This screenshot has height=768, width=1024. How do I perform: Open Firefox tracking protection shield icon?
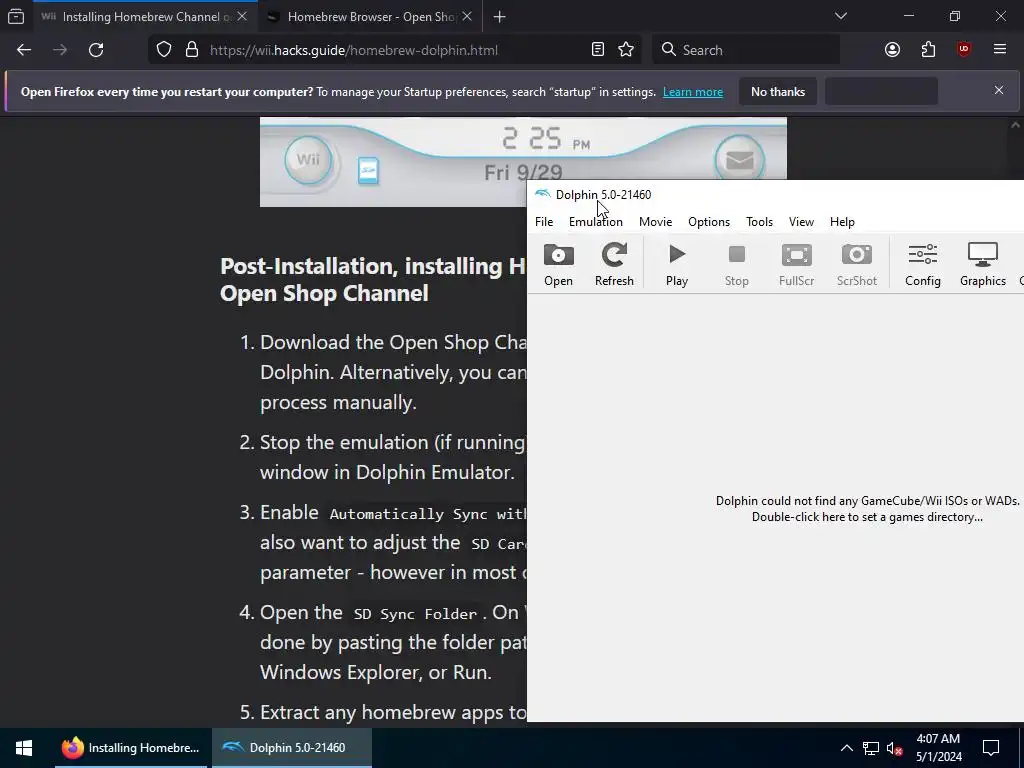pos(164,50)
